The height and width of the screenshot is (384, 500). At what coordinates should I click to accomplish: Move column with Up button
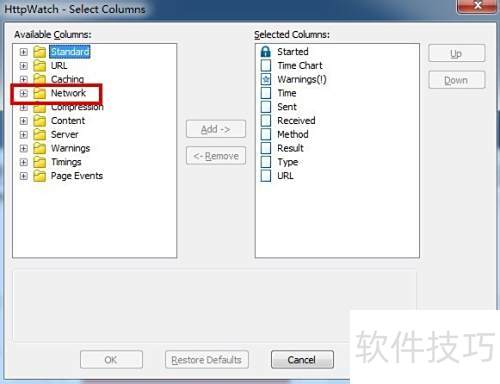(457, 53)
